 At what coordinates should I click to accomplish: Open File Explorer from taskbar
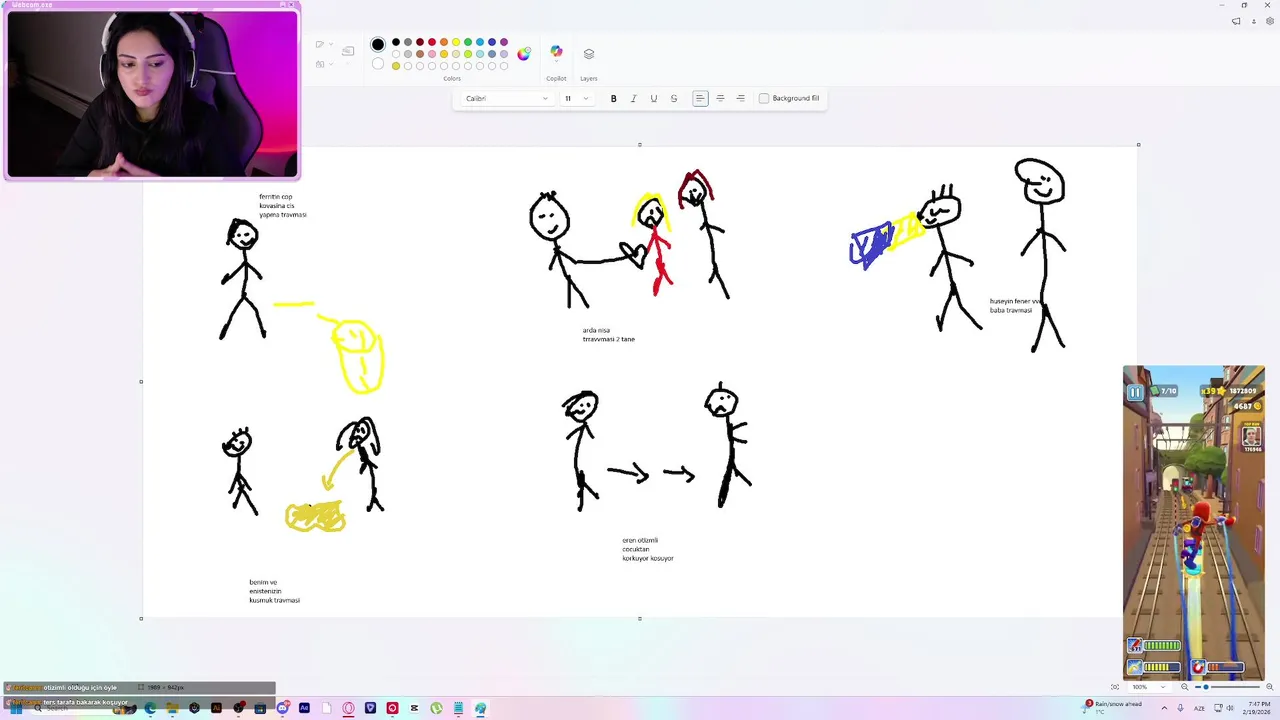click(x=172, y=708)
